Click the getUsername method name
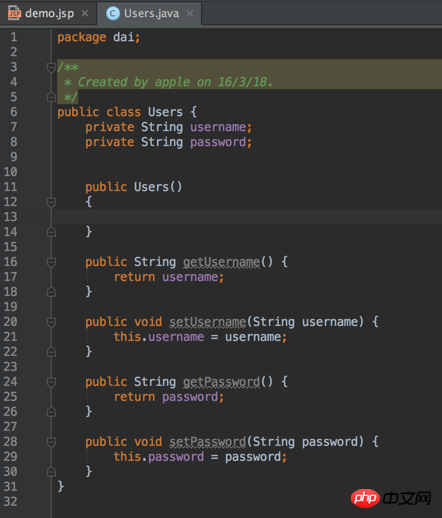The width and height of the screenshot is (442, 518). pos(221,262)
